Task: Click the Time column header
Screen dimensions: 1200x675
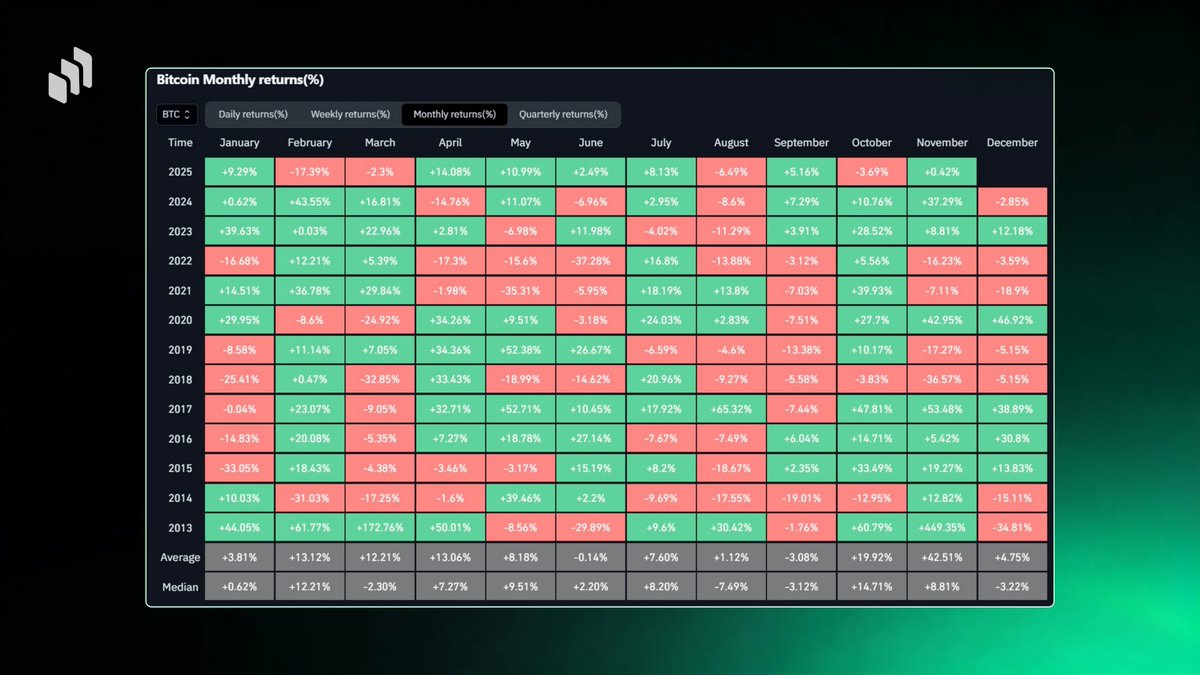Action: click(180, 143)
